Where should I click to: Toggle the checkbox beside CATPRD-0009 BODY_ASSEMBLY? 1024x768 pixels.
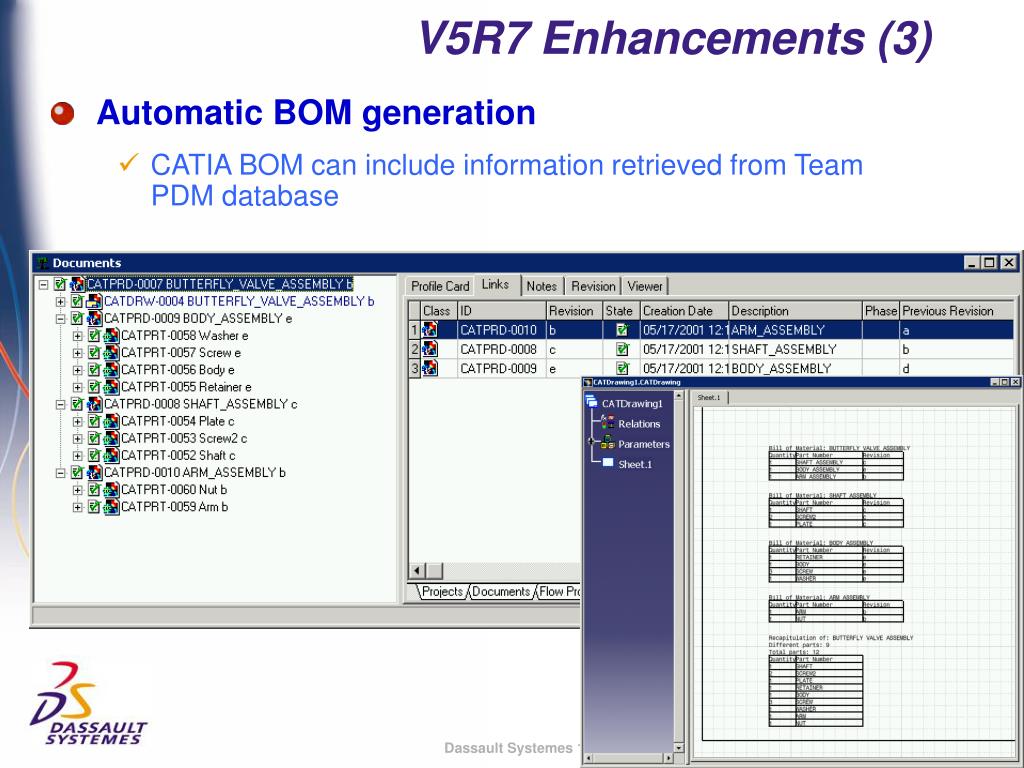coord(77,319)
